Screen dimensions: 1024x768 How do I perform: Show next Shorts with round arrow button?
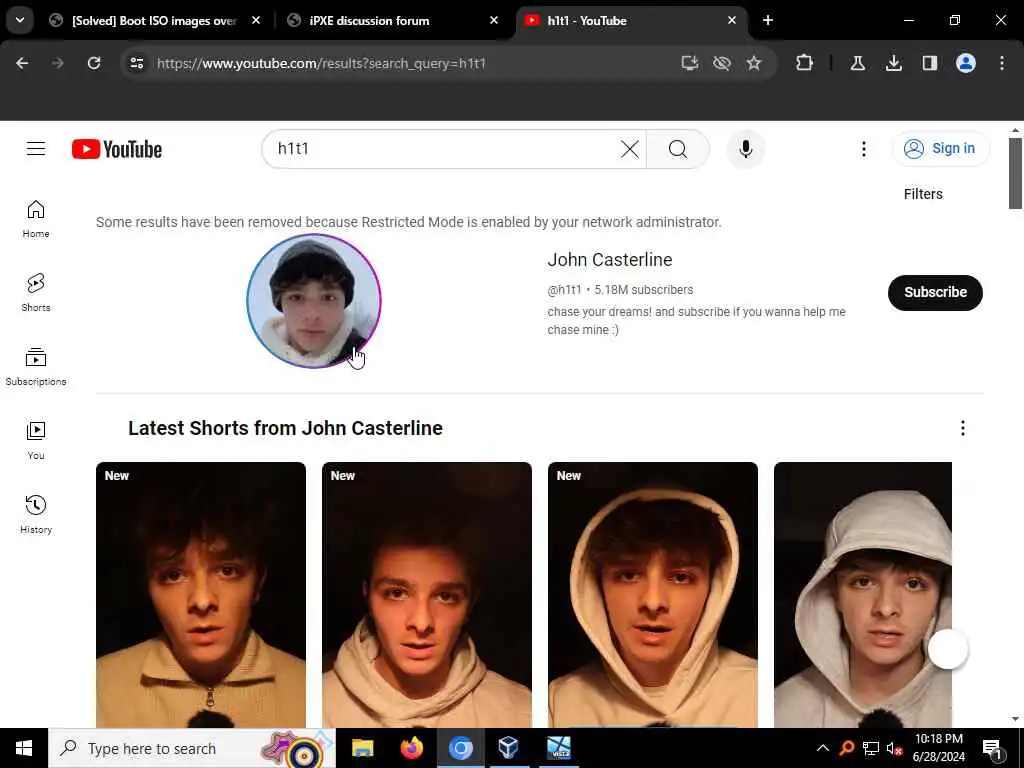(x=948, y=649)
